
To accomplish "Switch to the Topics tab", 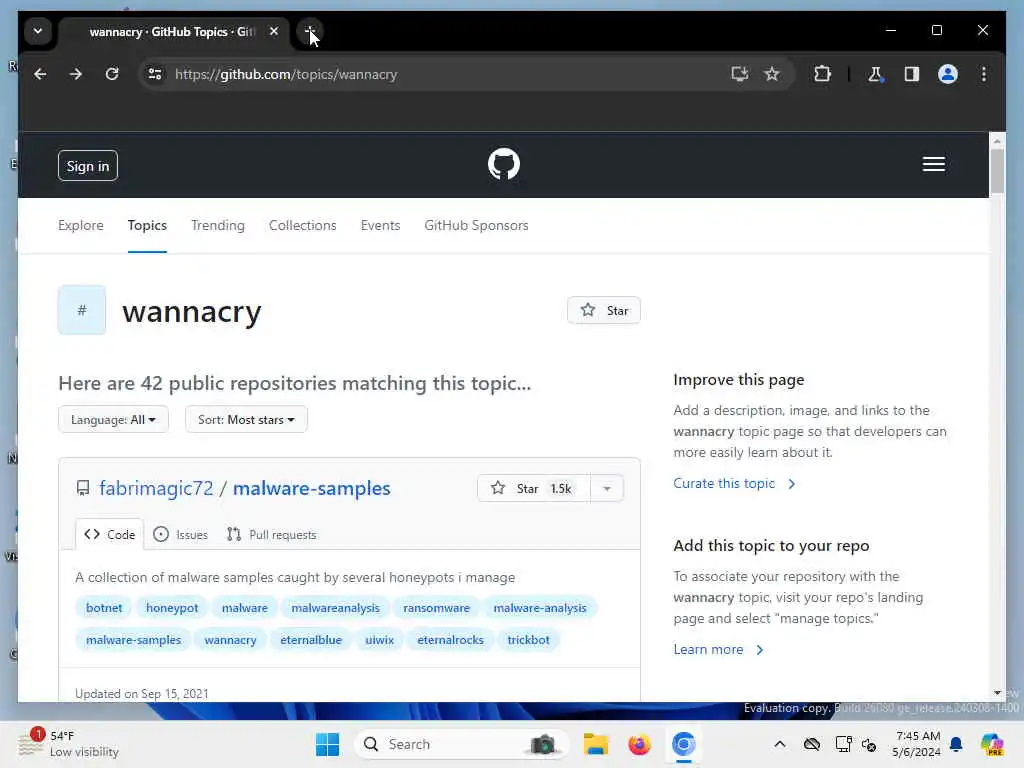I will pyautogui.click(x=147, y=225).
